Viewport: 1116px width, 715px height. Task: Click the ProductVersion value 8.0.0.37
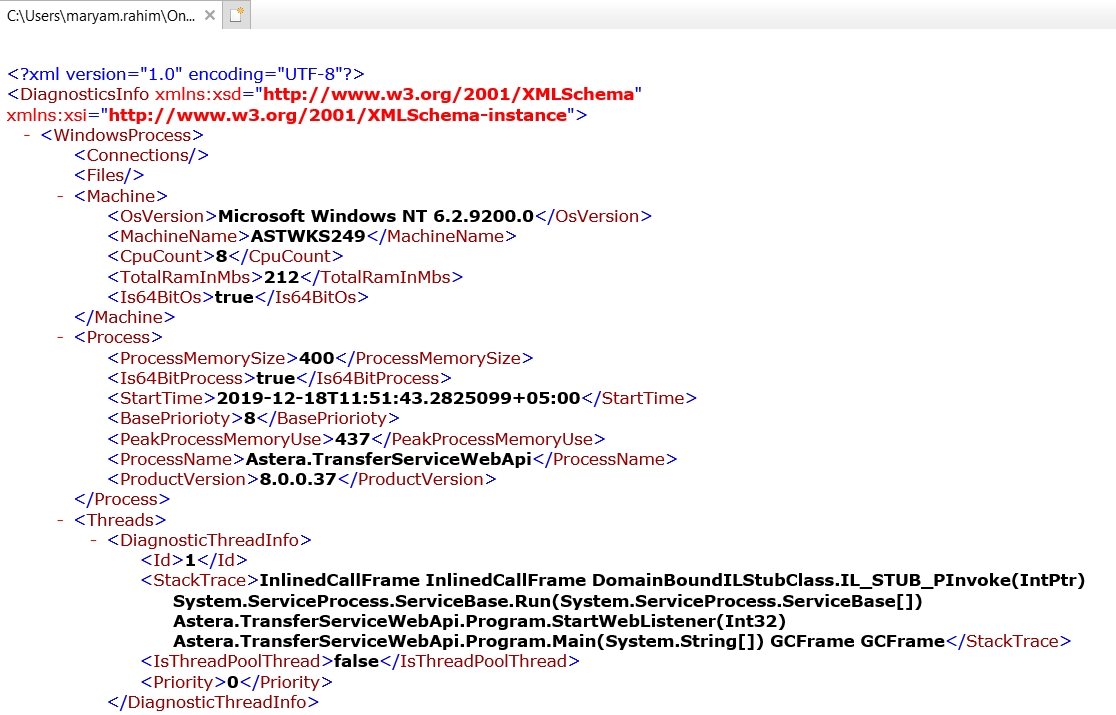click(298, 480)
